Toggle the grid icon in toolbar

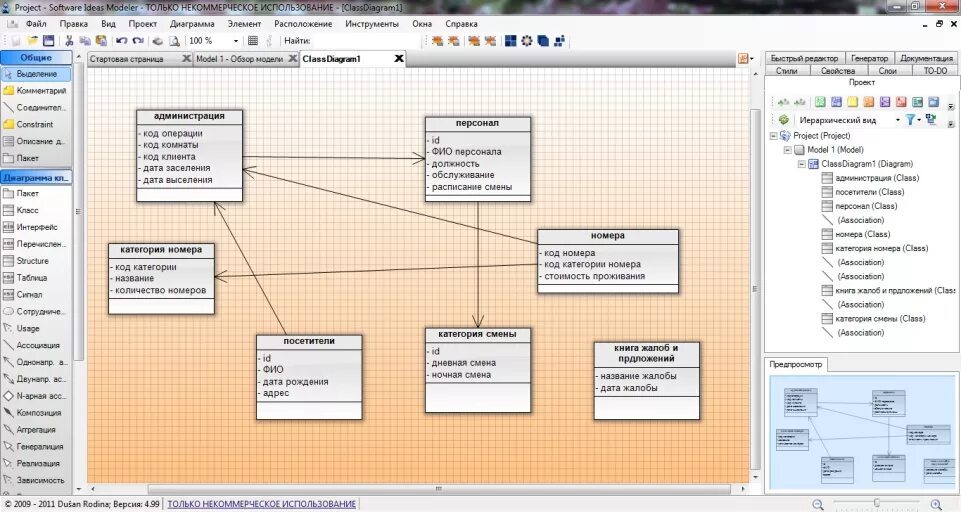(253, 40)
